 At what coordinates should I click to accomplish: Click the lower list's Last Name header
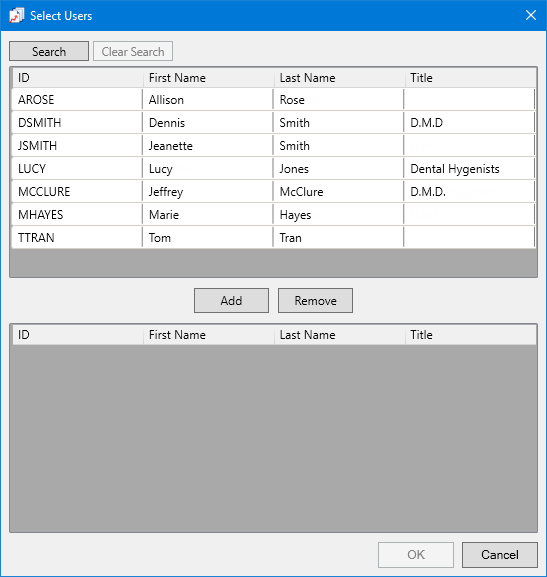339,334
